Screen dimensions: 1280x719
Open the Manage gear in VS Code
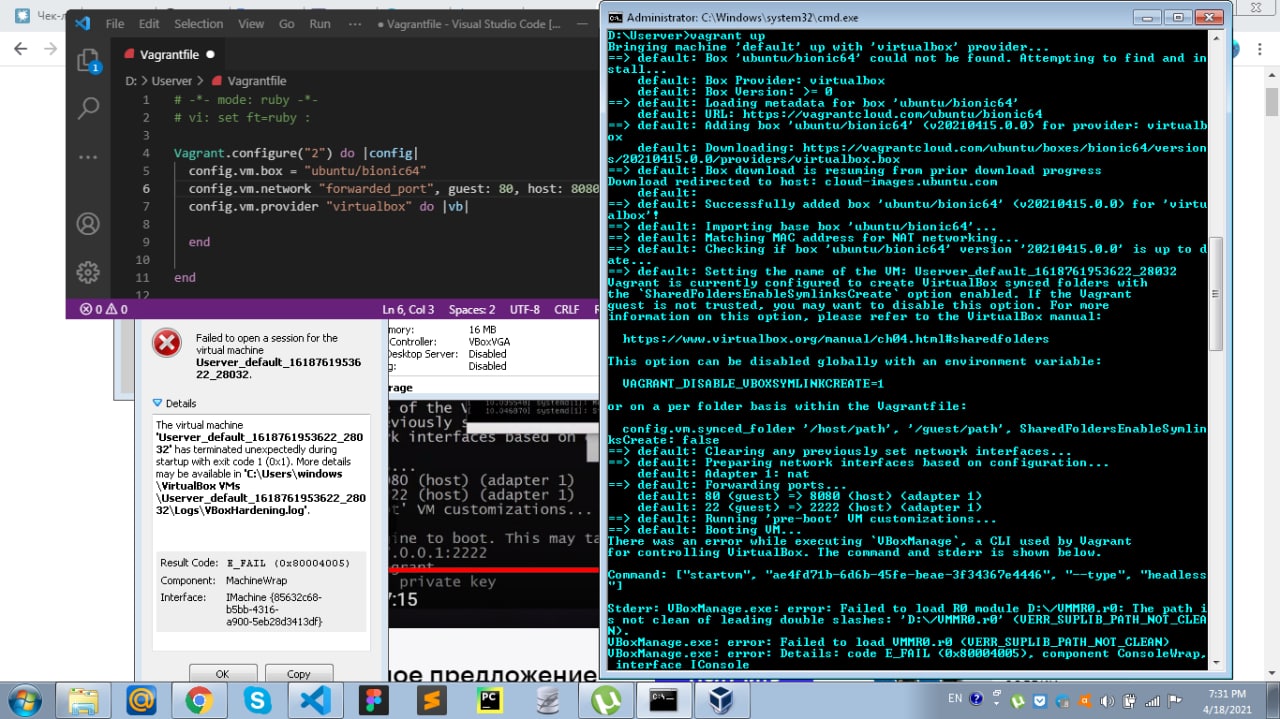(x=88, y=272)
